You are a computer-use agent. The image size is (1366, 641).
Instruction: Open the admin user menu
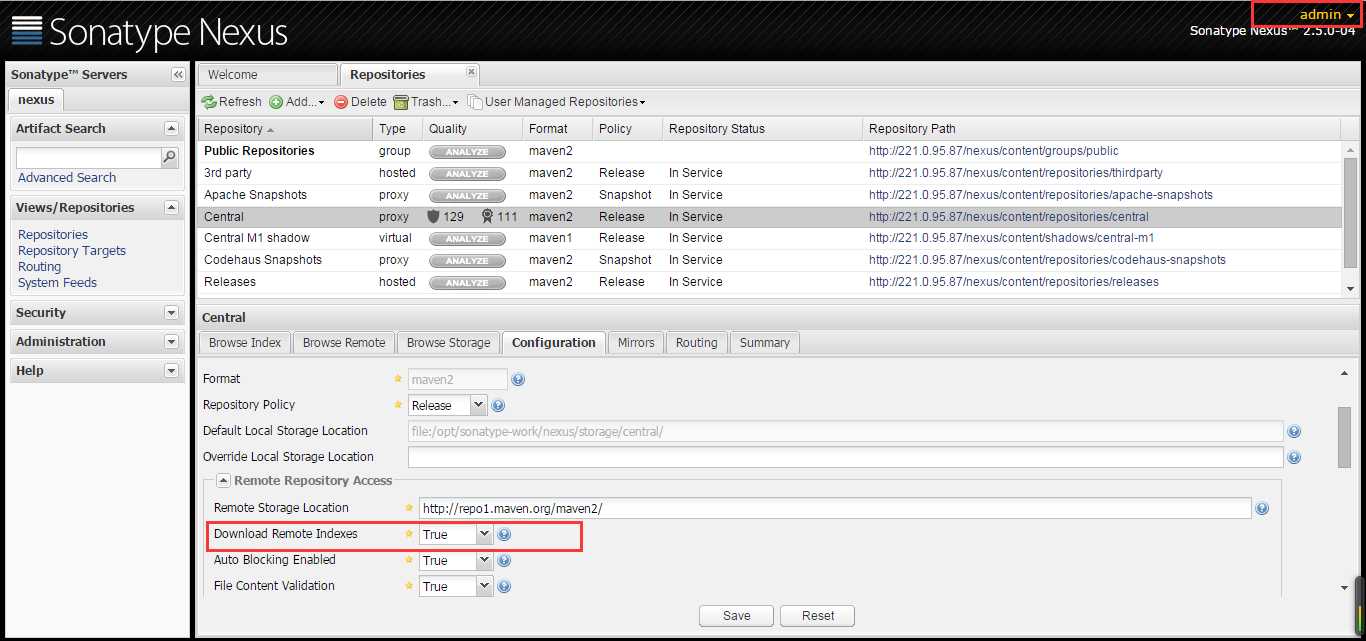[x=1326, y=14]
